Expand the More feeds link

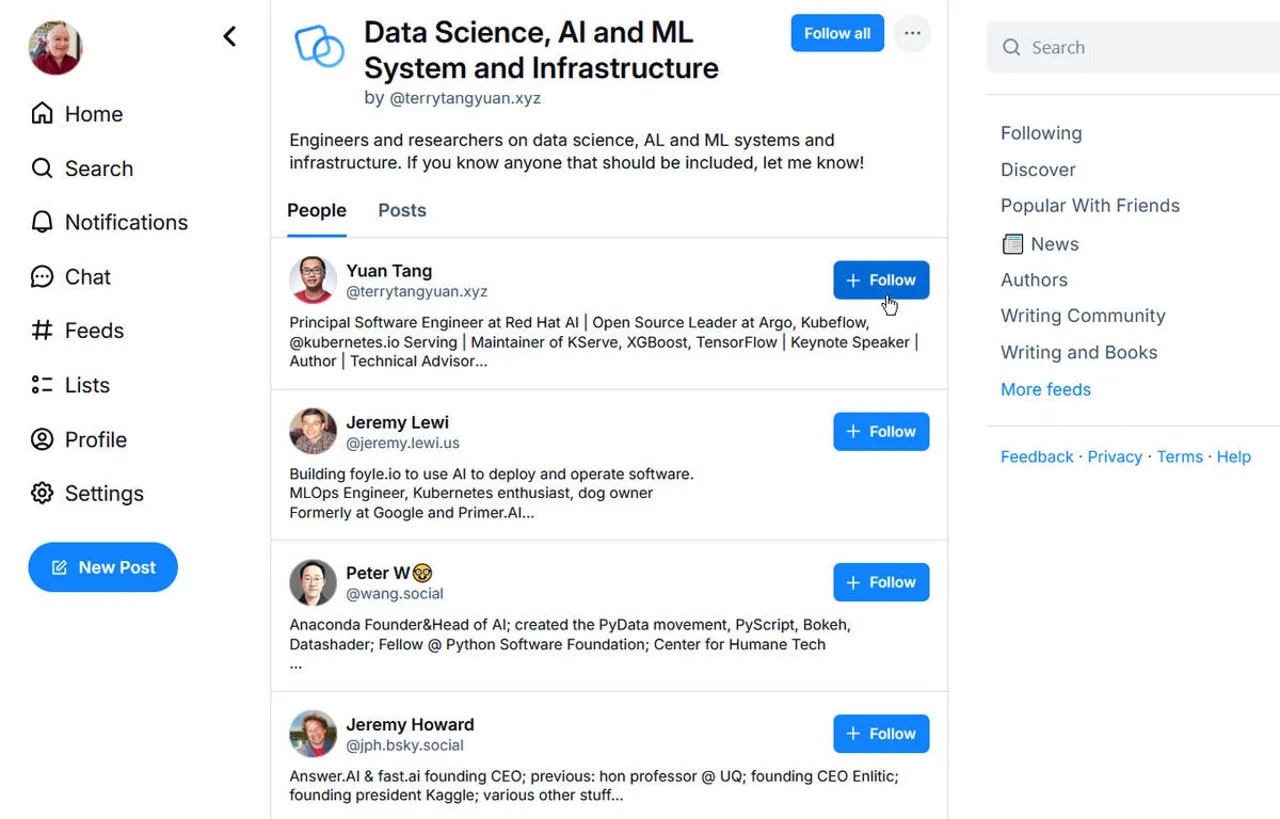(1045, 390)
